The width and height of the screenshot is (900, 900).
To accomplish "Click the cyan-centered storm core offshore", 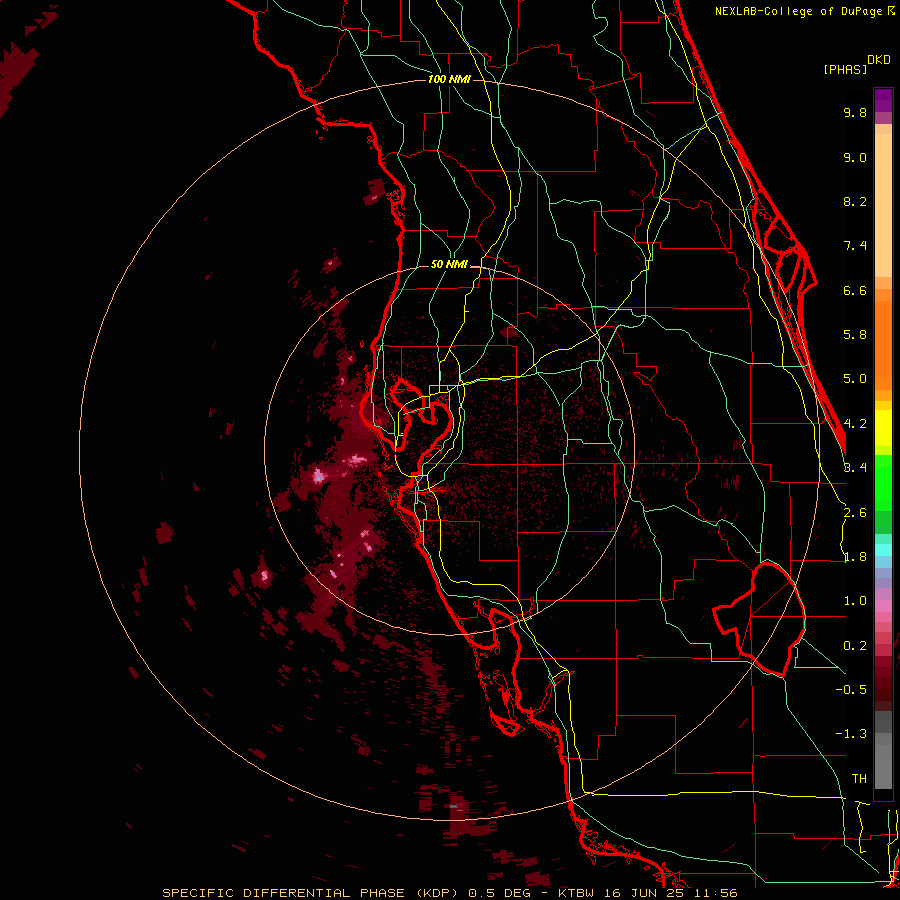I will (318, 476).
